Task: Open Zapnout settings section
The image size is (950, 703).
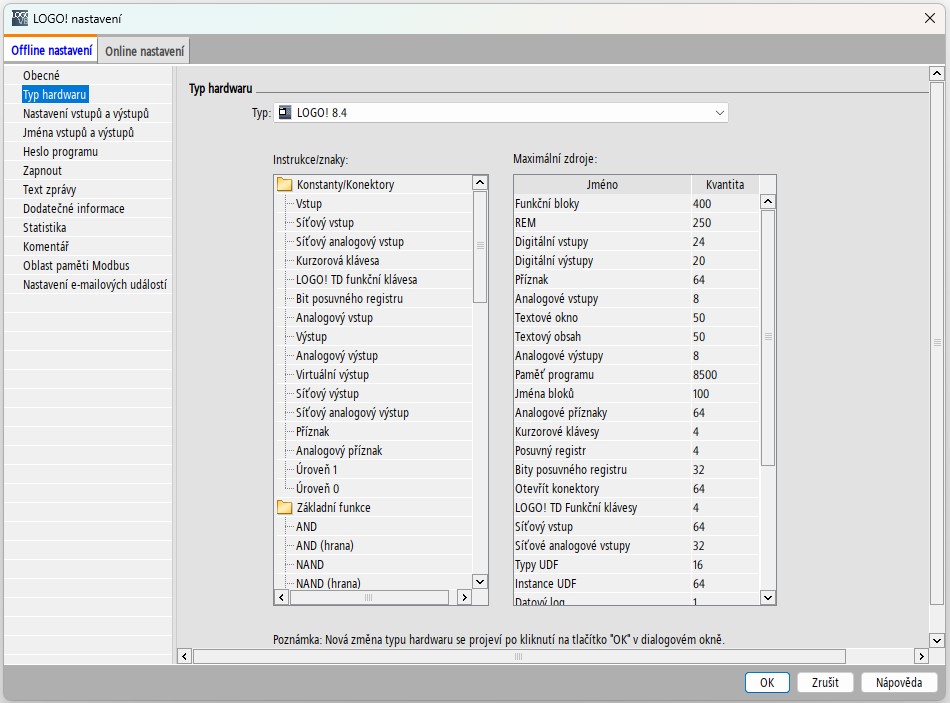Action: [42, 170]
